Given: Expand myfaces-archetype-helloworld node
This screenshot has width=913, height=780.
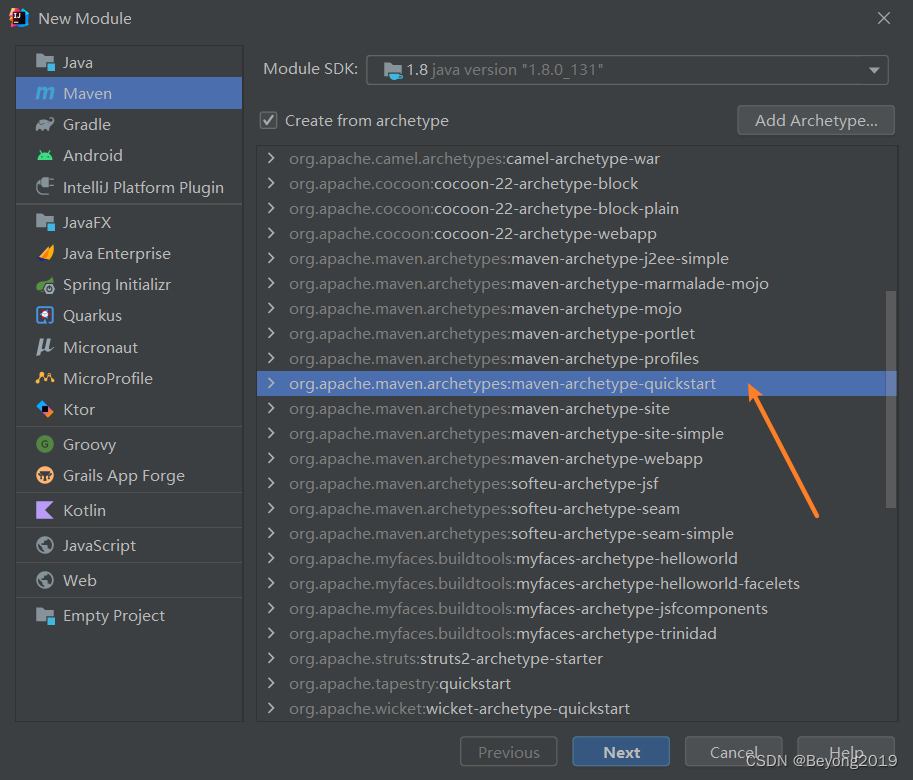Looking at the screenshot, I should point(271,558).
